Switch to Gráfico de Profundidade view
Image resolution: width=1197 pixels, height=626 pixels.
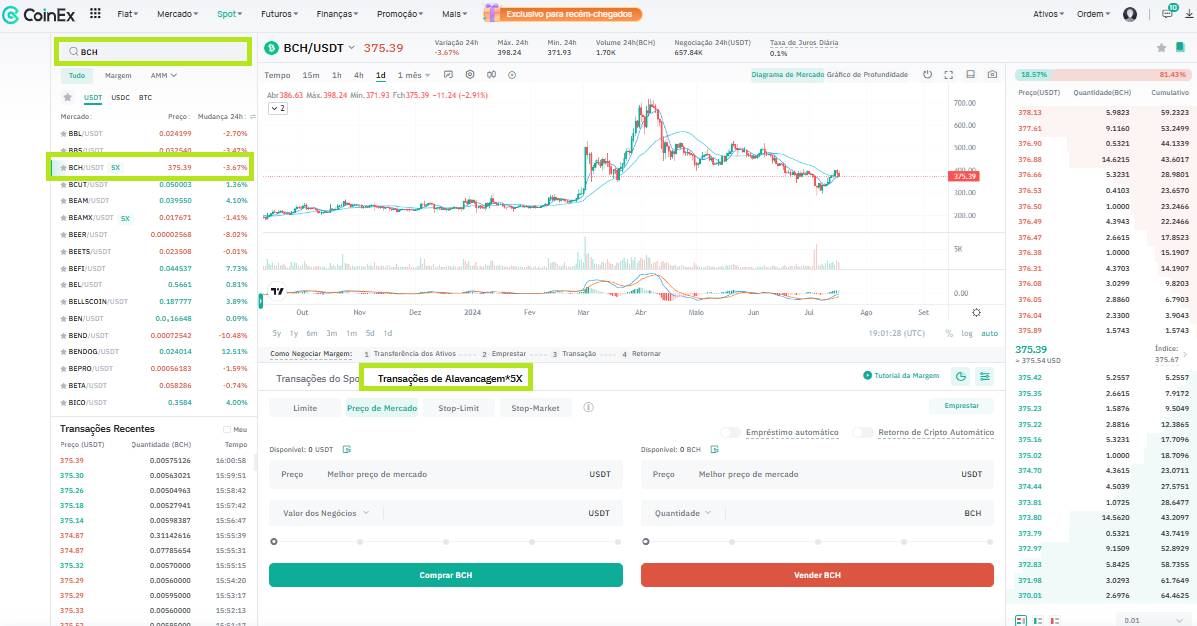868,75
